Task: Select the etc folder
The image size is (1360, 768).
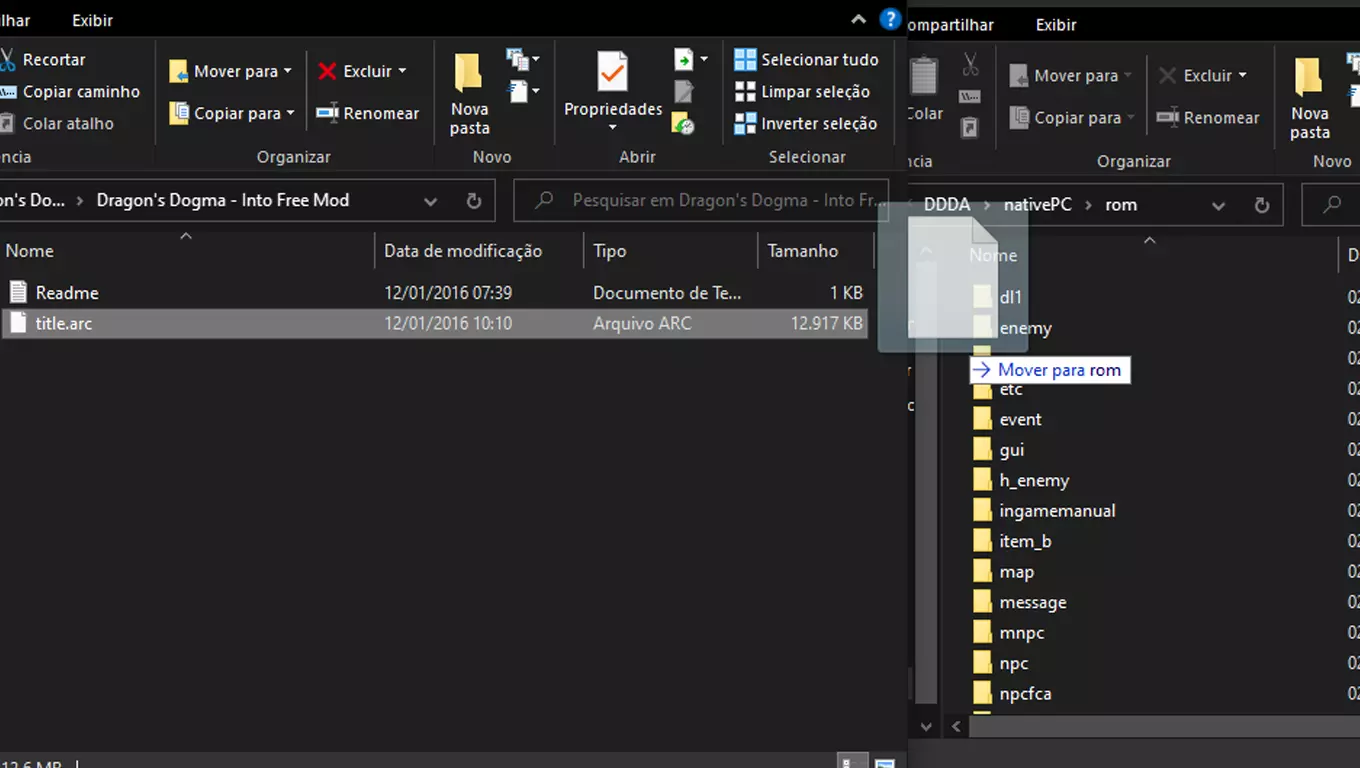Action: pos(1011,389)
